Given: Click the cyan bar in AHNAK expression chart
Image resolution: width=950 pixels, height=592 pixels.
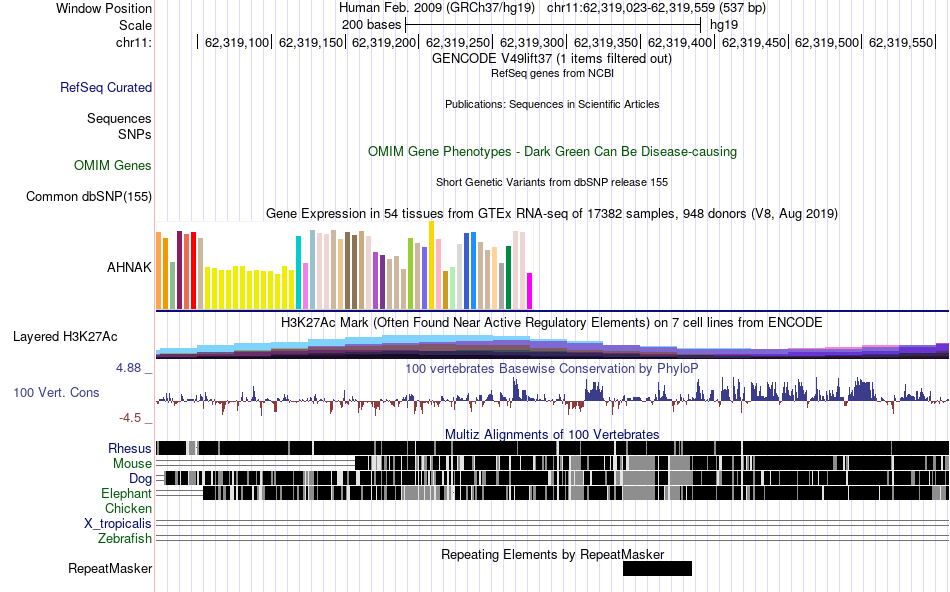Looking at the screenshot, I should (x=298, y=273).
